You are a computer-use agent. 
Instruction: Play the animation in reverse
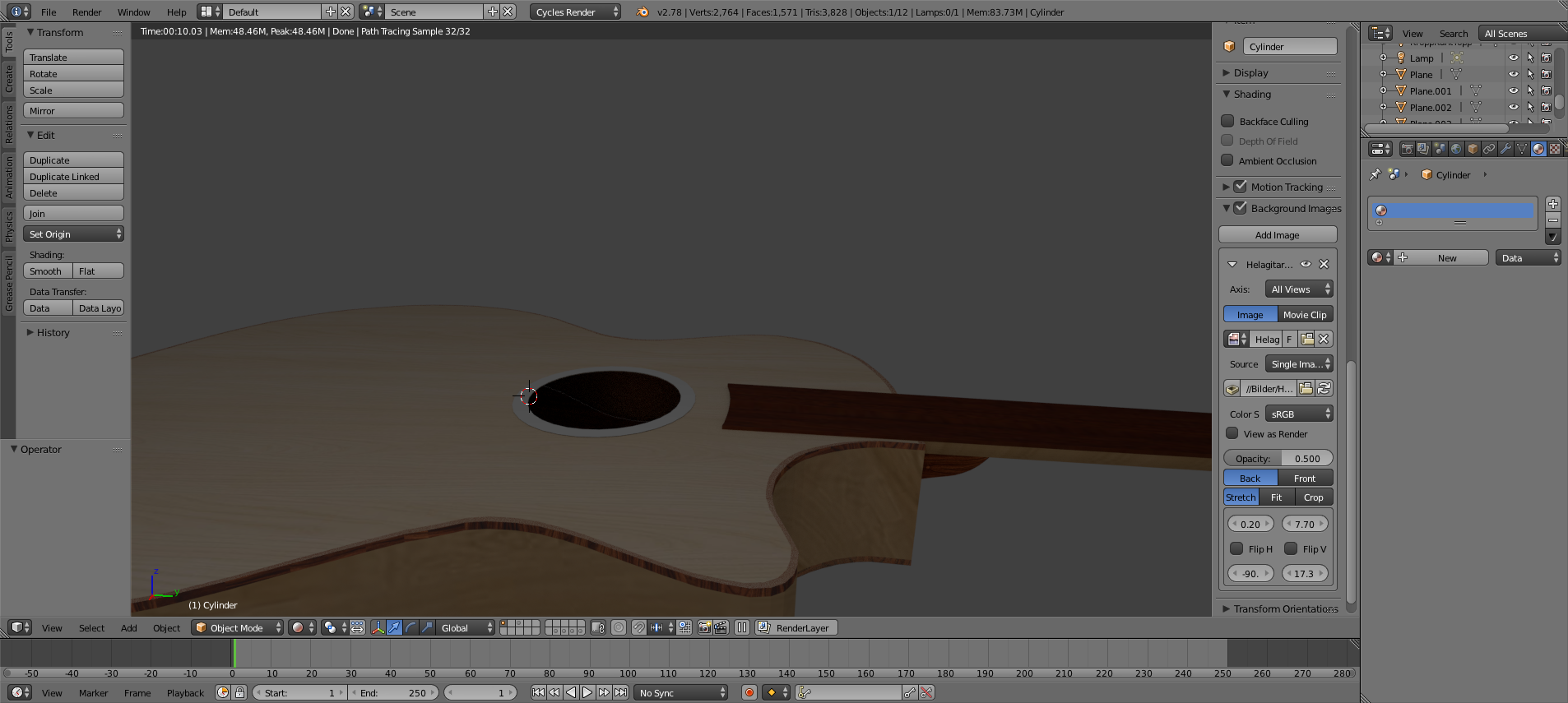(x=571, y=692)
